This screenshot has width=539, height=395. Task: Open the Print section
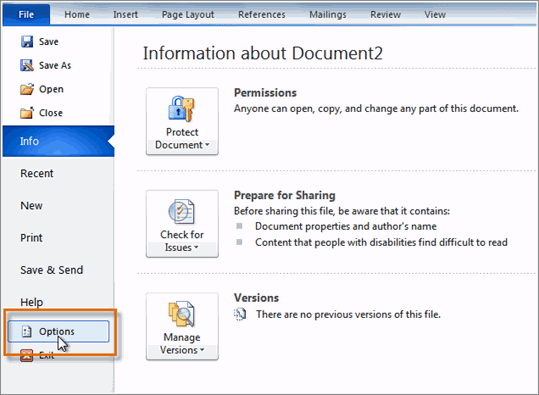coord(31,238)
